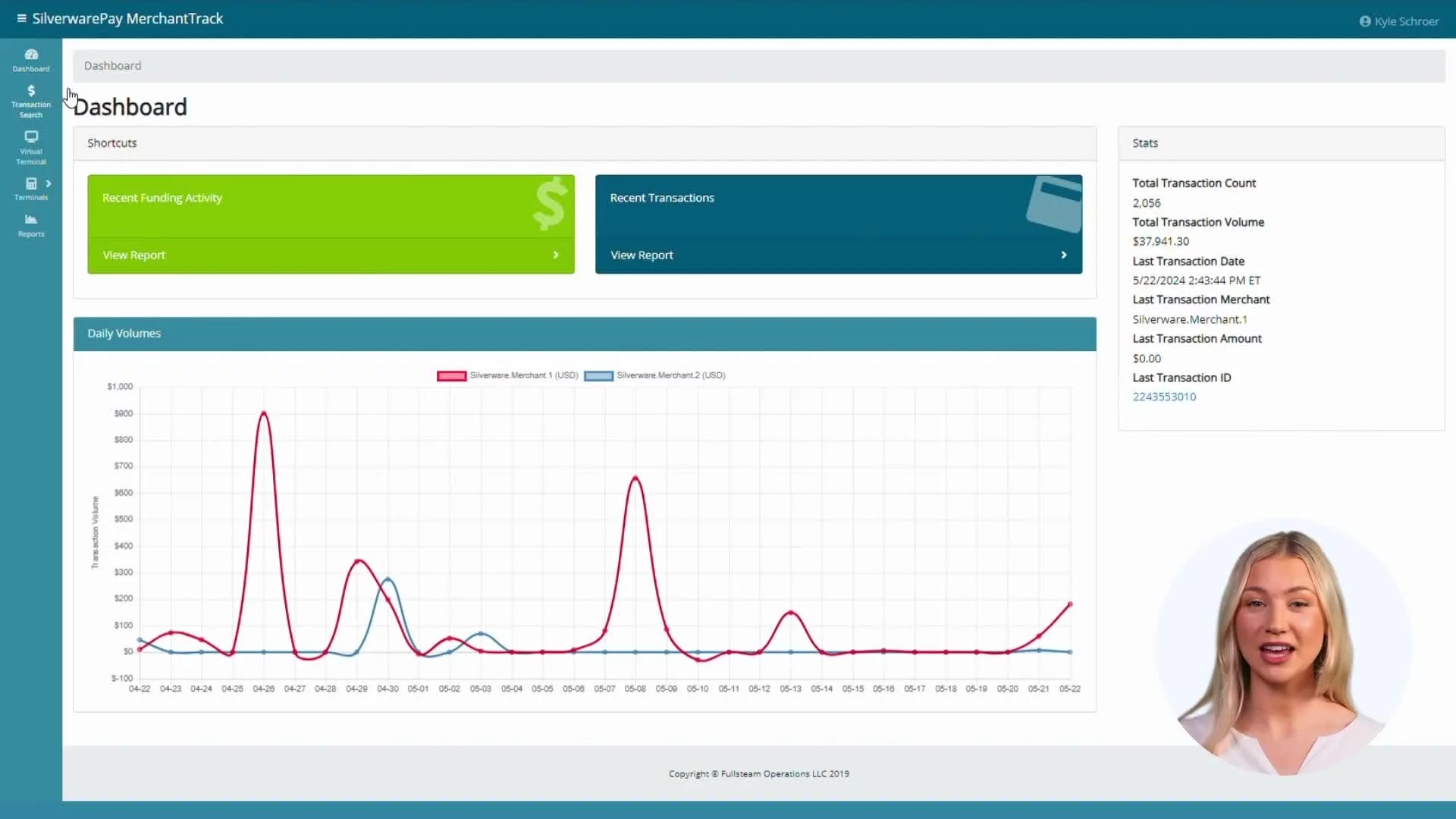Image resolution: width=1456 pixels, height=819 pixels.
Task: Open the Terminals calculator icon
Action: [31, 184]
